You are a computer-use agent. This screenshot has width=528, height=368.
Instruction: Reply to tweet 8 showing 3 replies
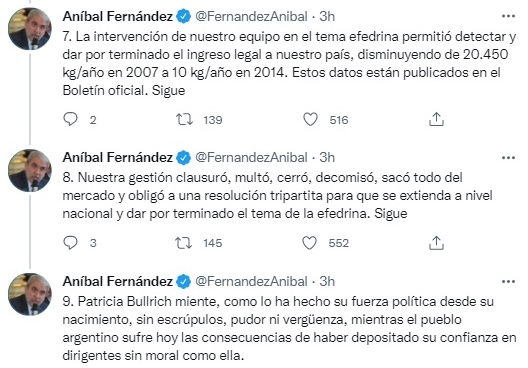[70, 243]
